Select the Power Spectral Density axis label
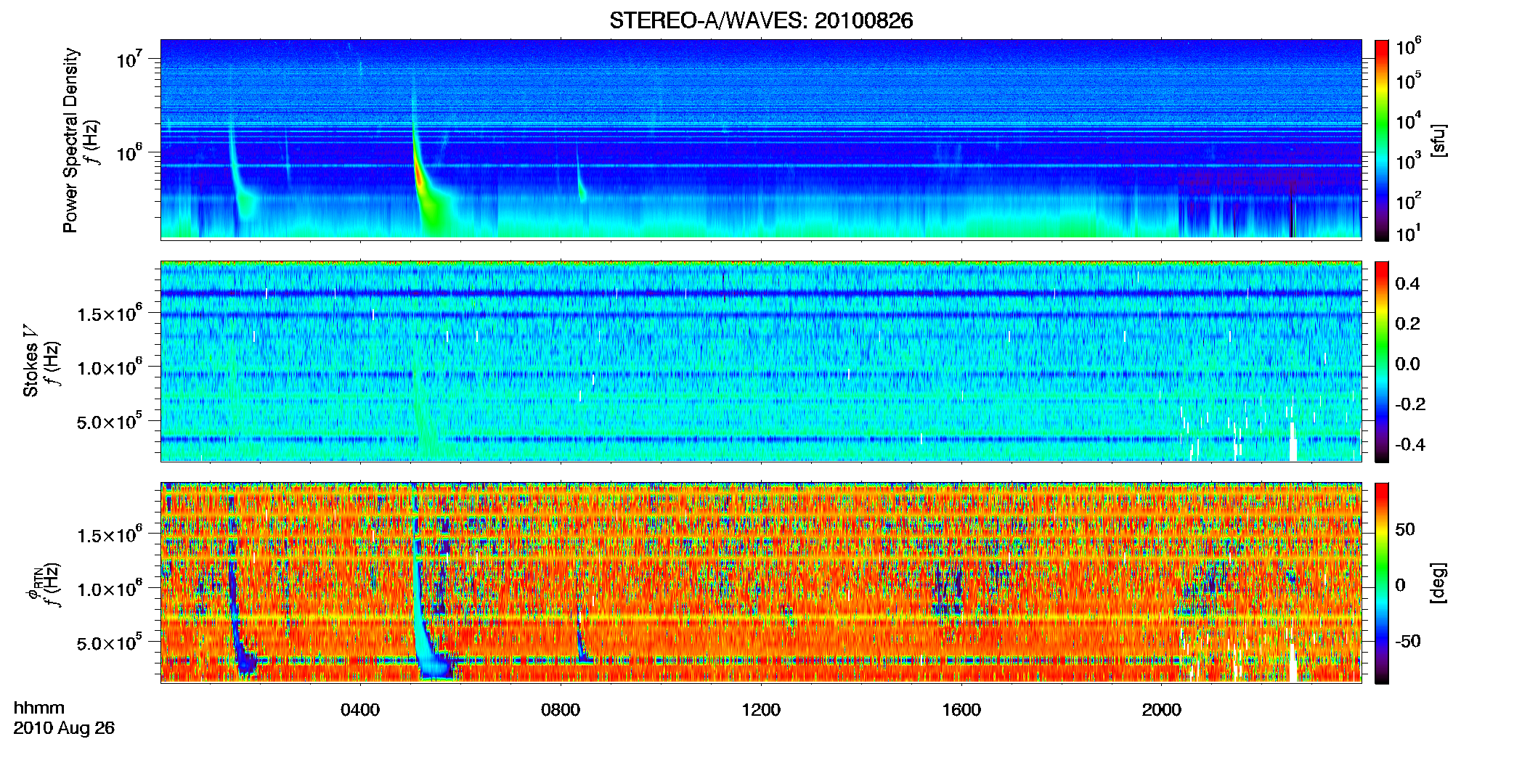1522x784 pixels. click(70, 140)
